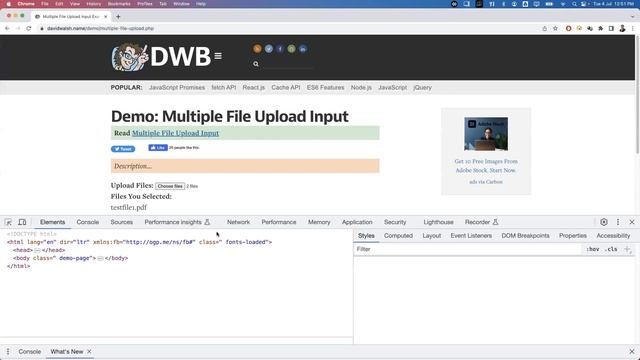The height and width of the screenshot is (360, 640).
Task: Go back in browser history
Action: (x=7, y=29)
